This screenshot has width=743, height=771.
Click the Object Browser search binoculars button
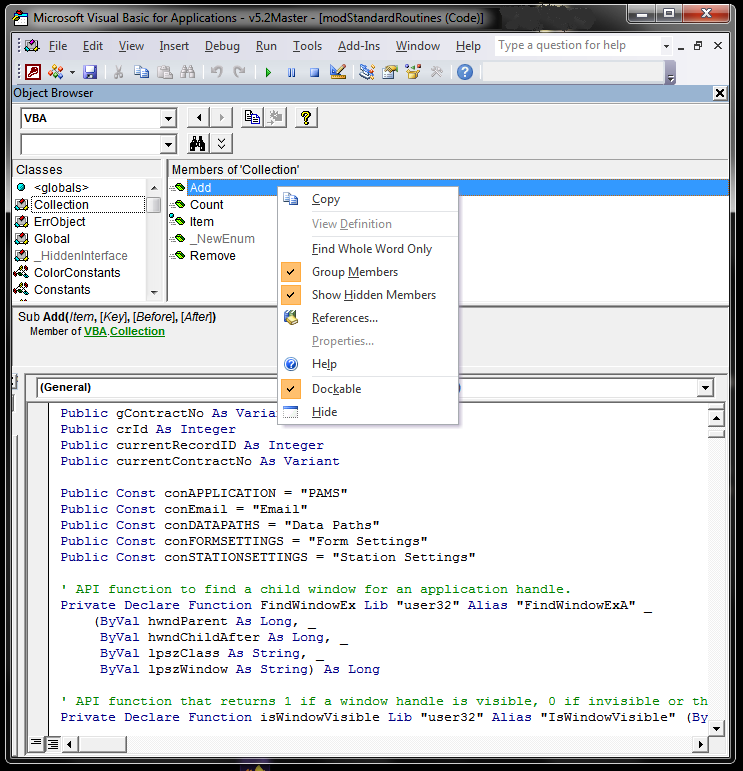tap(198, 144)
